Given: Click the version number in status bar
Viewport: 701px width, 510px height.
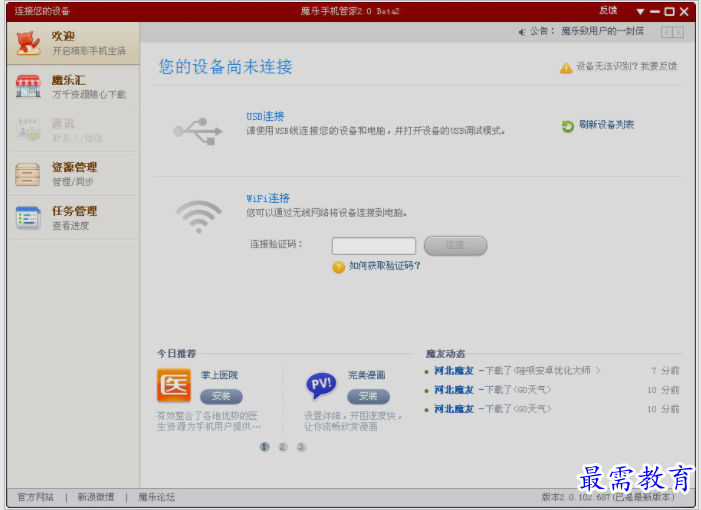Looking at the screenshot, I should point(608,497).
